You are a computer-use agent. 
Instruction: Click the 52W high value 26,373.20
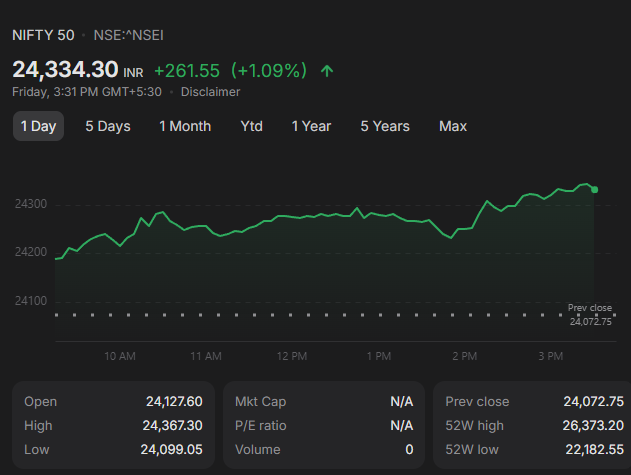point(593,425)
